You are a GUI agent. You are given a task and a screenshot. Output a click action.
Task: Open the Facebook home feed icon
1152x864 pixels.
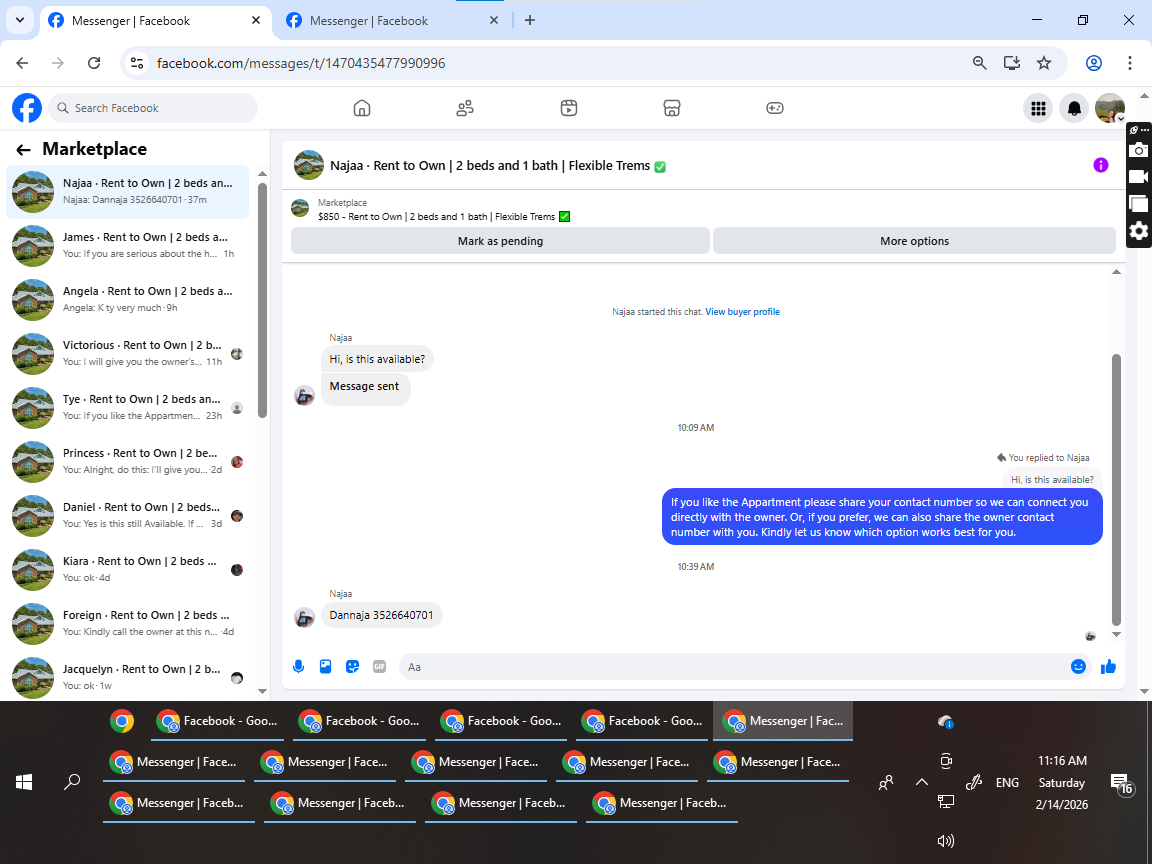point(361,108)
